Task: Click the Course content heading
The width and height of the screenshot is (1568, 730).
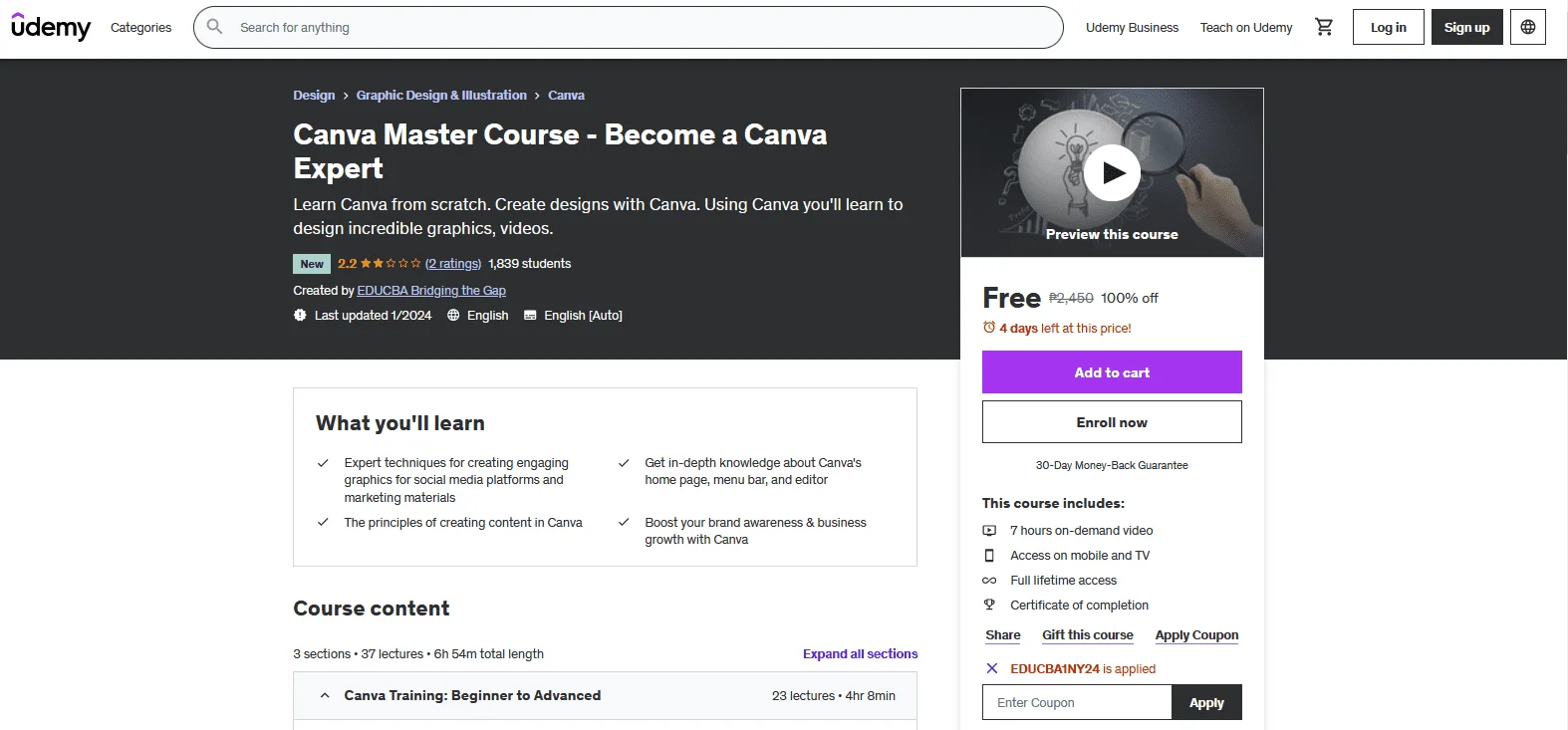Action: (x=372, y=608)
